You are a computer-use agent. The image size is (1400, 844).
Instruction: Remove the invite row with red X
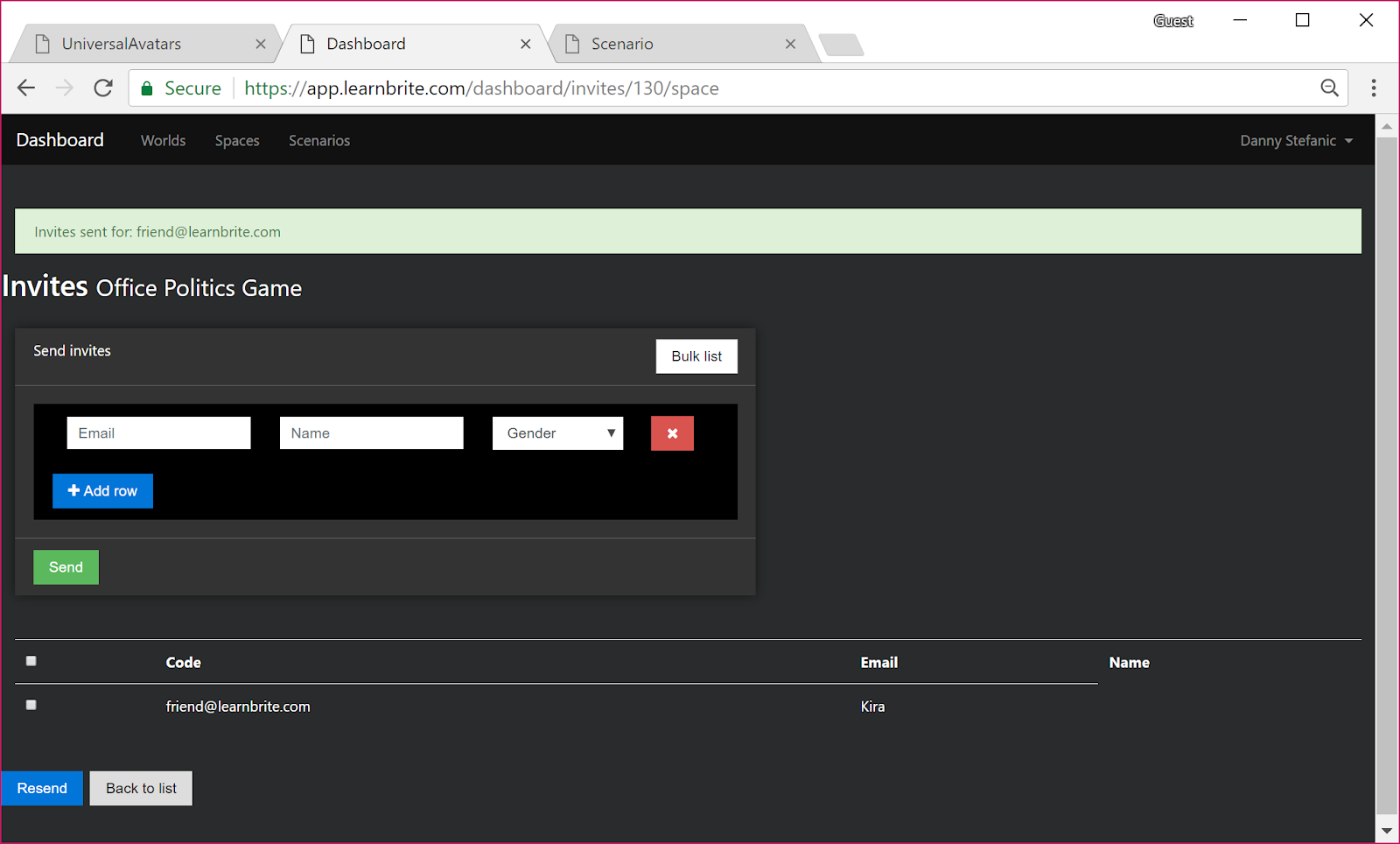point(672,433)
